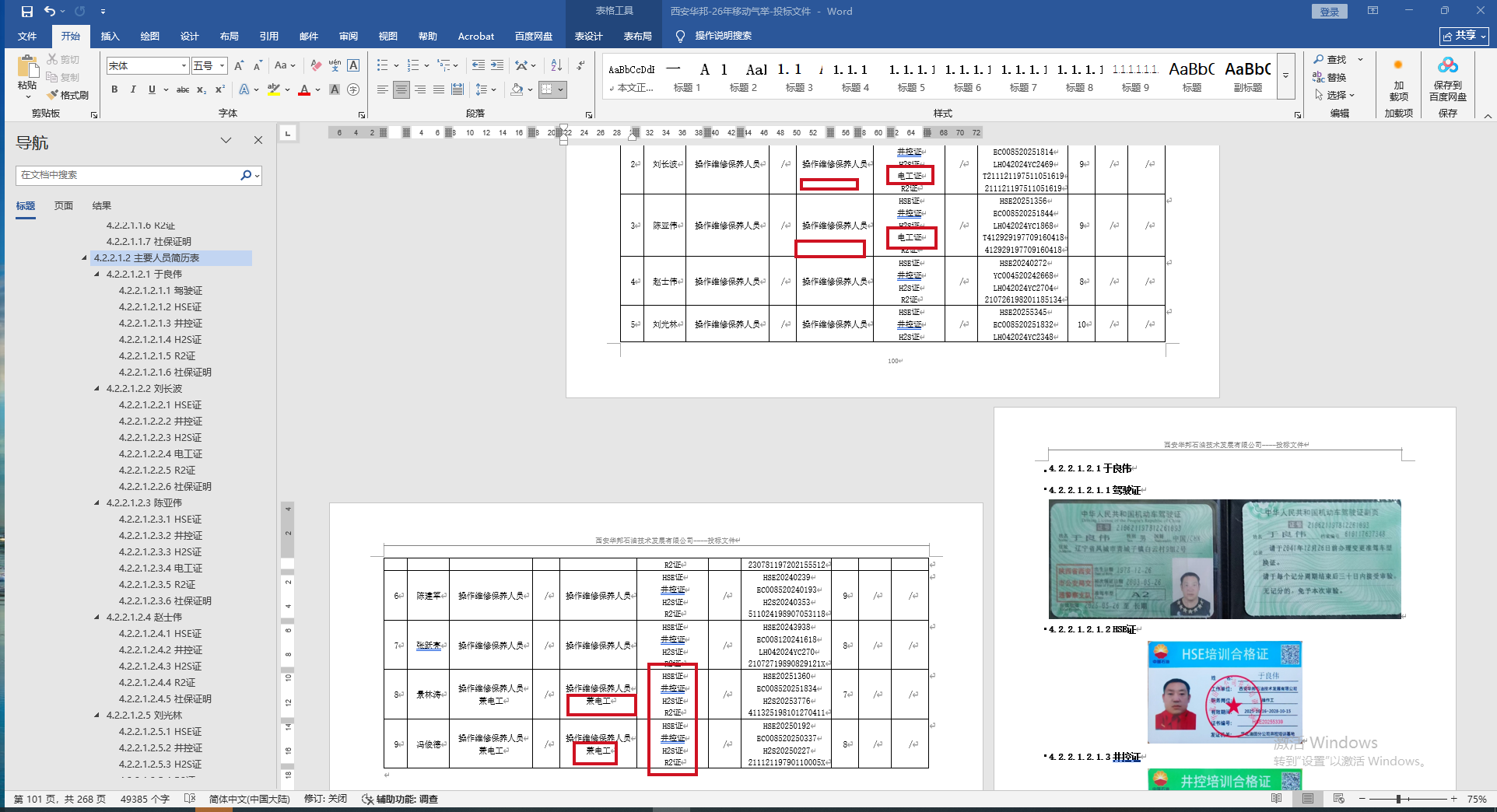The image size is (1497, 812).
Task: Go to heading 4.2.2.1.2.2.4 电工证
Action: pyautogui.click(x=160, y=454)
